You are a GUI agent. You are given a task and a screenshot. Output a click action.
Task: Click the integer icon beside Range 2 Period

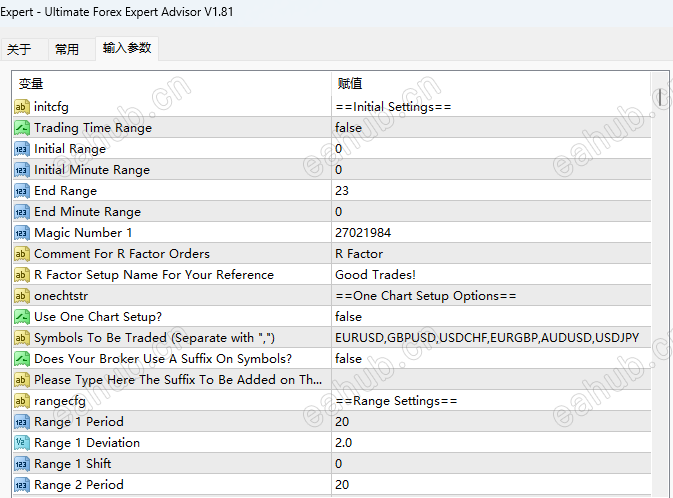point(21,485)
